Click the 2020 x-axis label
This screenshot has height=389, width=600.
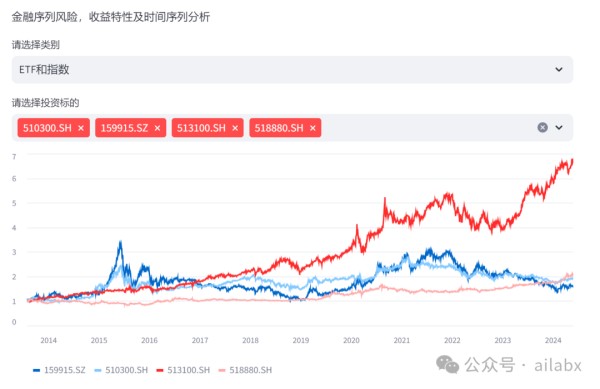pyautogui.click(x=351, y=340)
